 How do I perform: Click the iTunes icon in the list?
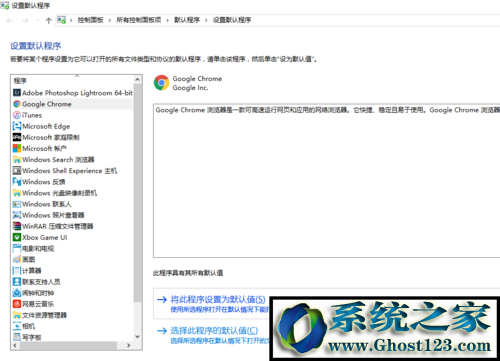point(17,115)
